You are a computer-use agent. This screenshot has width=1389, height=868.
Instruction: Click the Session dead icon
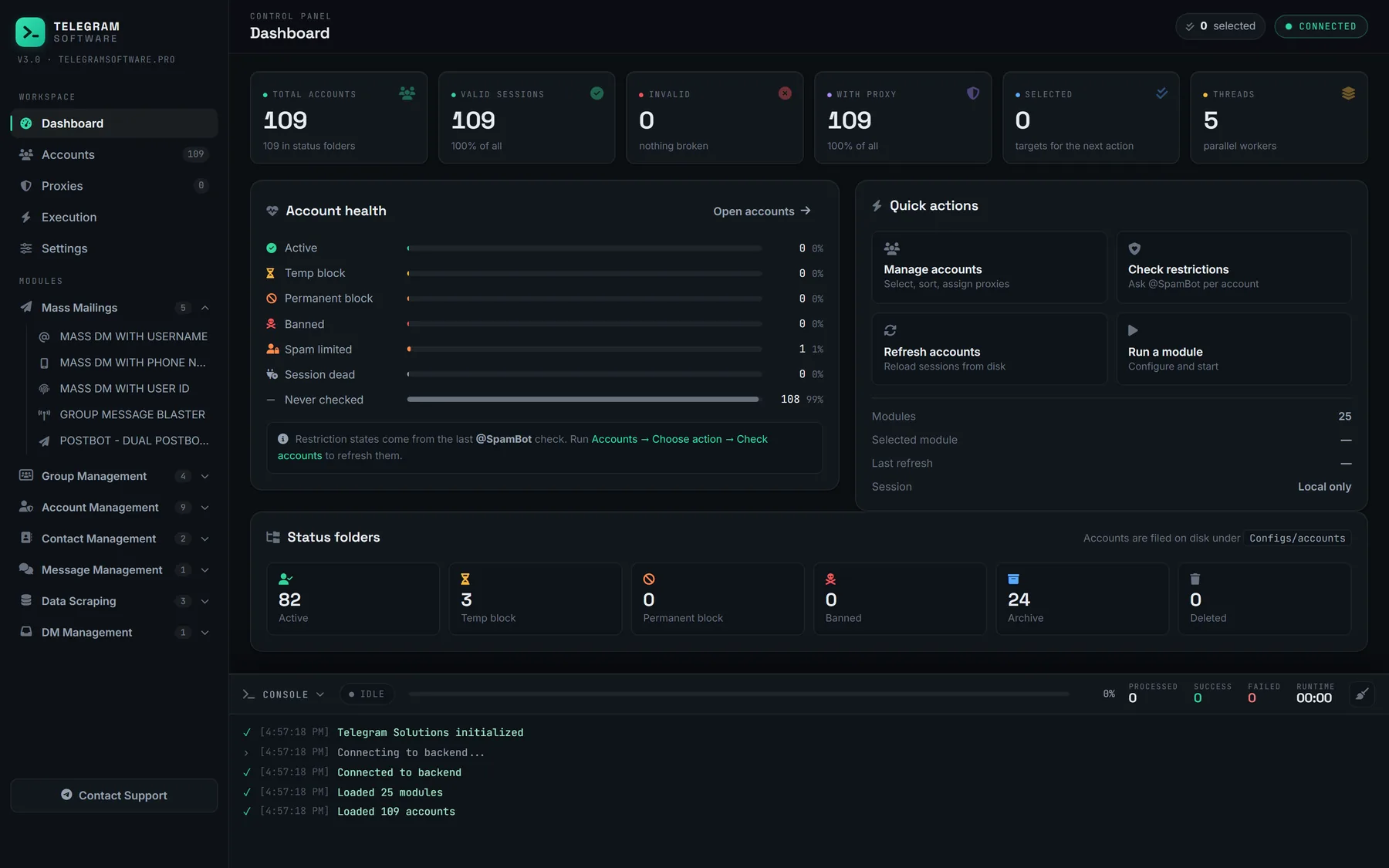tap(272, 374)
